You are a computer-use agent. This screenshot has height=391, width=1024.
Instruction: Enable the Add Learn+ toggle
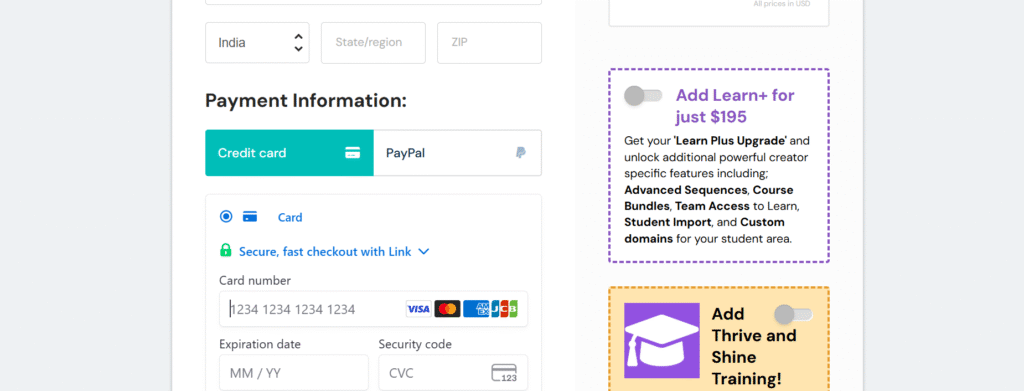pyautogui.click(x=643, y=96)
